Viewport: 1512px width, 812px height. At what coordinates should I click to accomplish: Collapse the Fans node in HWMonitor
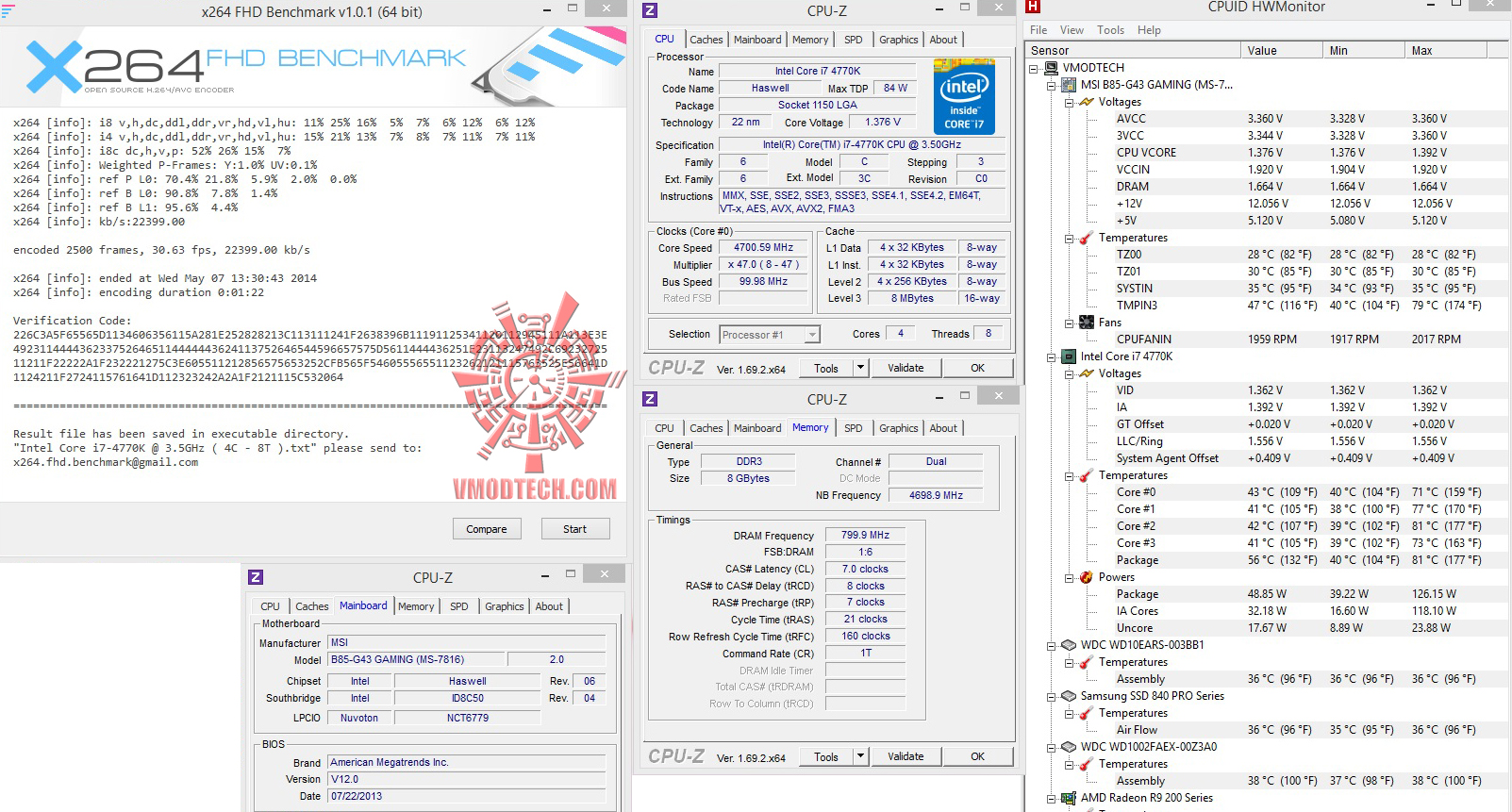click(1070, 323)
